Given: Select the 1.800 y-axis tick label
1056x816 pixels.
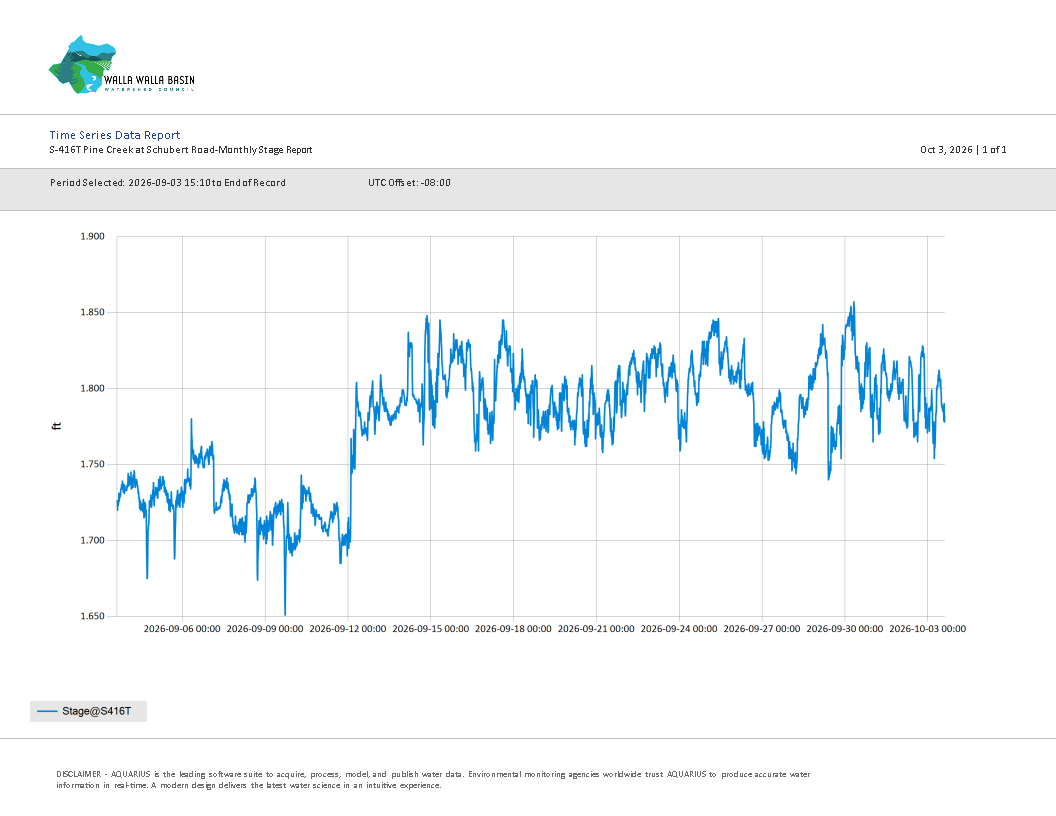Looking at the screenshot, I should pyautogui.click(x=92, y=388).
